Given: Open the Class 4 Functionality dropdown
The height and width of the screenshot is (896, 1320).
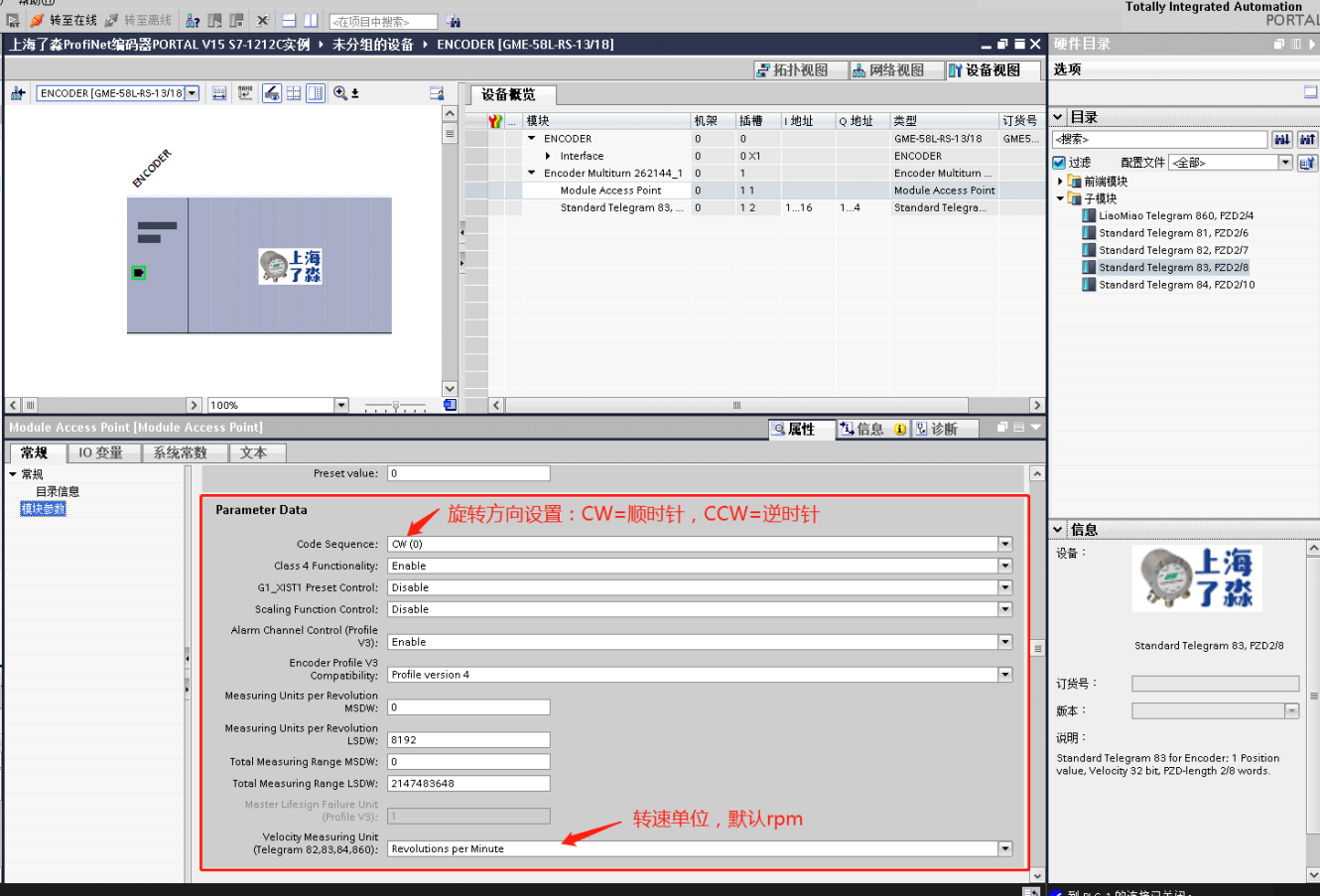Looking at the screenshot, I should [x=1005, y=566].
